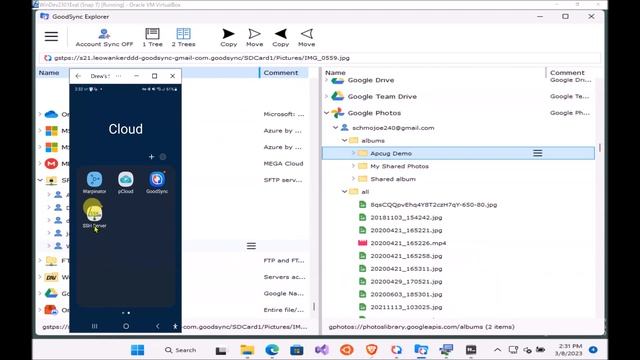Click the path address field
Viewport: 640px width, 360px height.
click(x=320, y=58)
